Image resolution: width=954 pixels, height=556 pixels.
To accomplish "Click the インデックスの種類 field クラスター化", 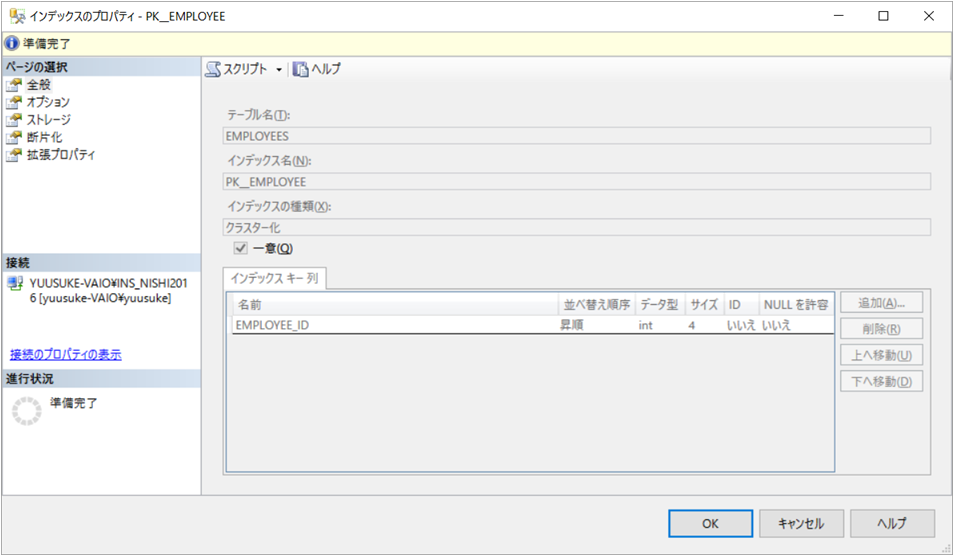I will [577, 228].
